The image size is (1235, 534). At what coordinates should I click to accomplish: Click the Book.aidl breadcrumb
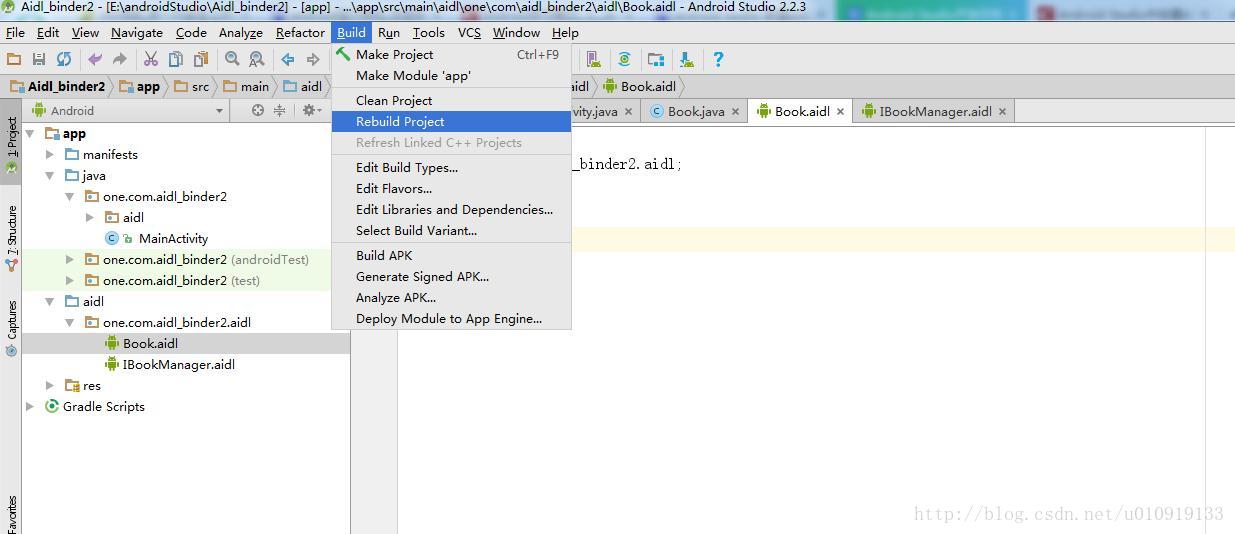pyautogui.click(x=640, y=86)
